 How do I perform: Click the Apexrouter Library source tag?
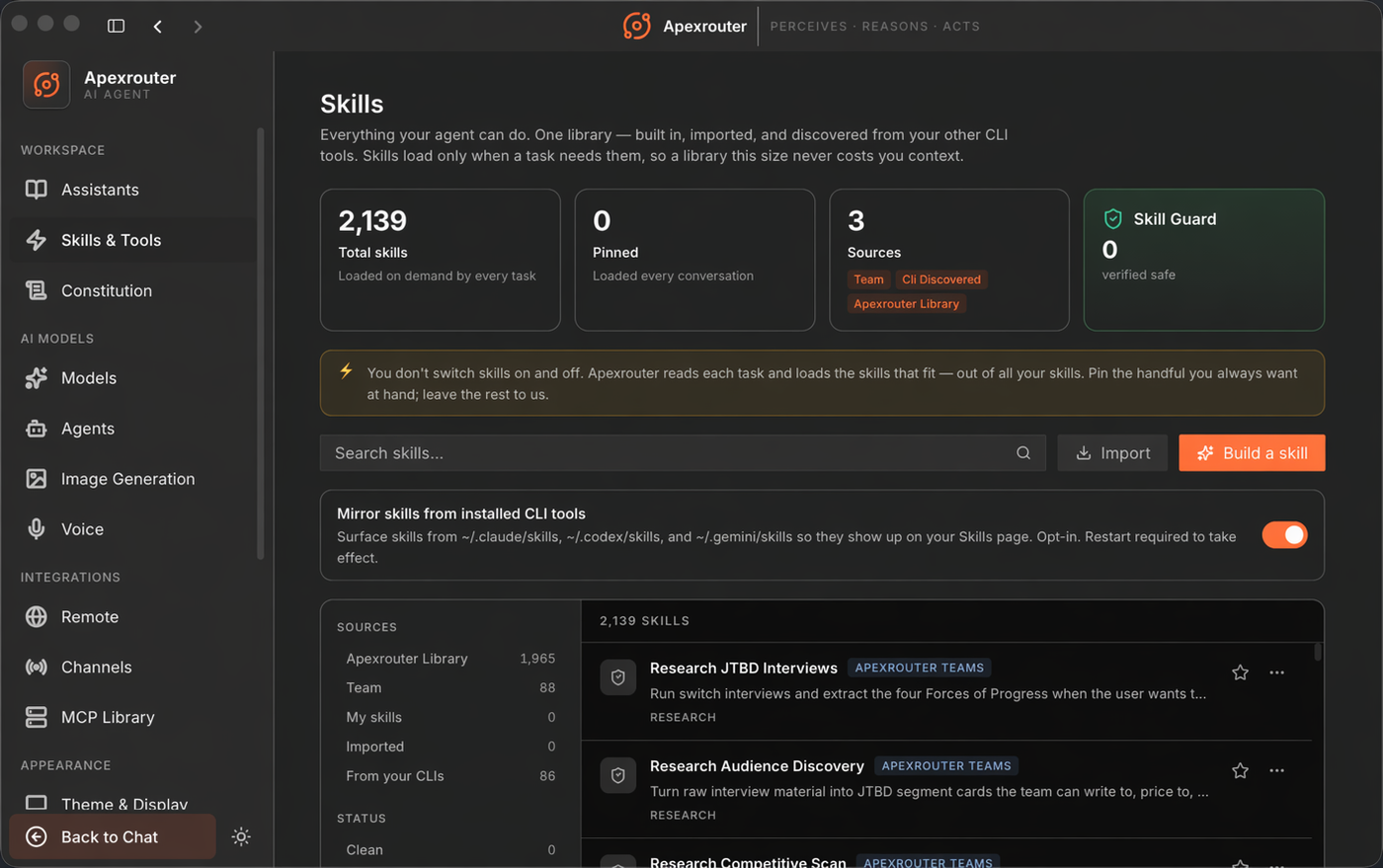tap(906, 304)
